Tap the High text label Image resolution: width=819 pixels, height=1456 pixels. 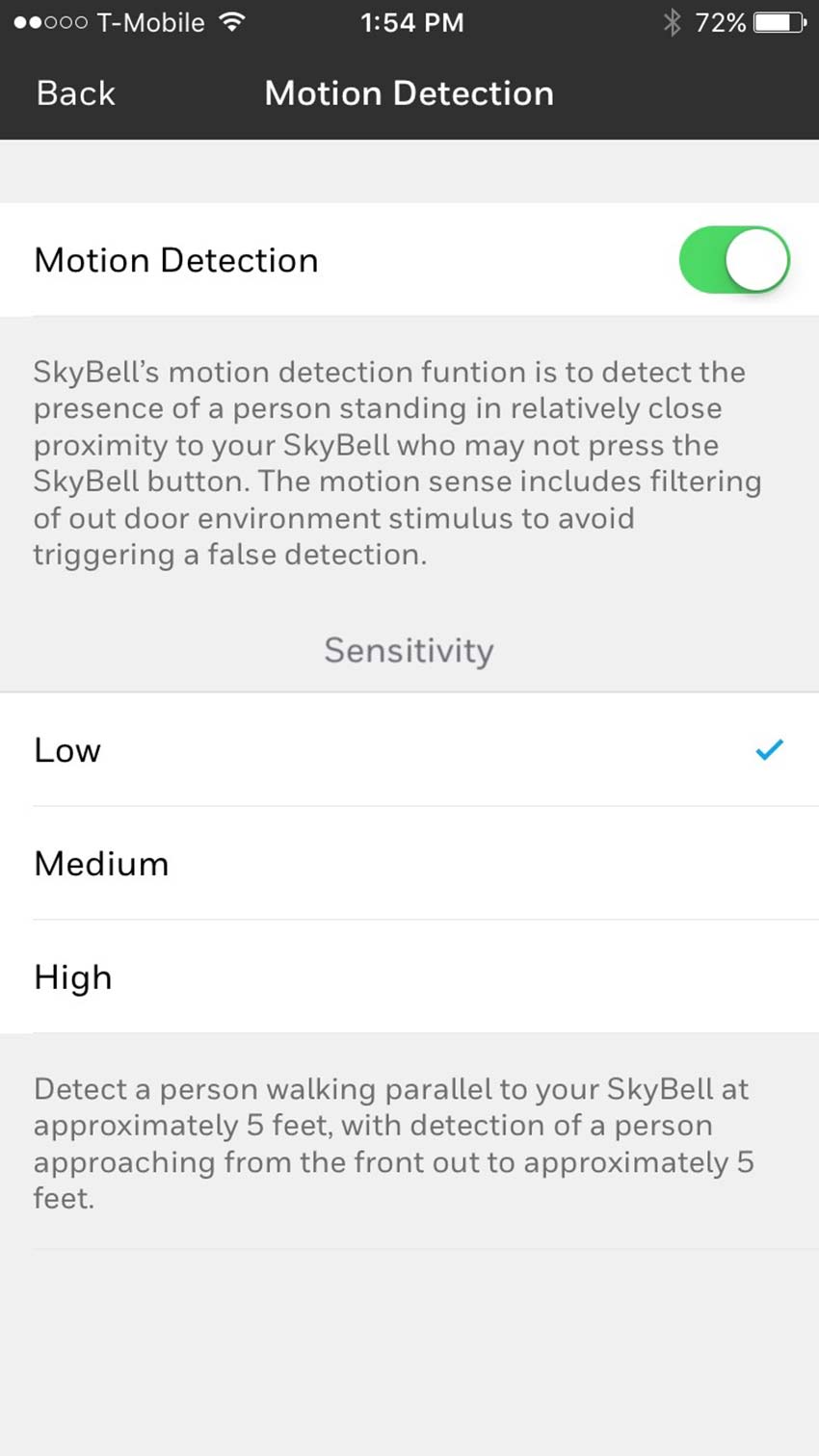(73, 977)
